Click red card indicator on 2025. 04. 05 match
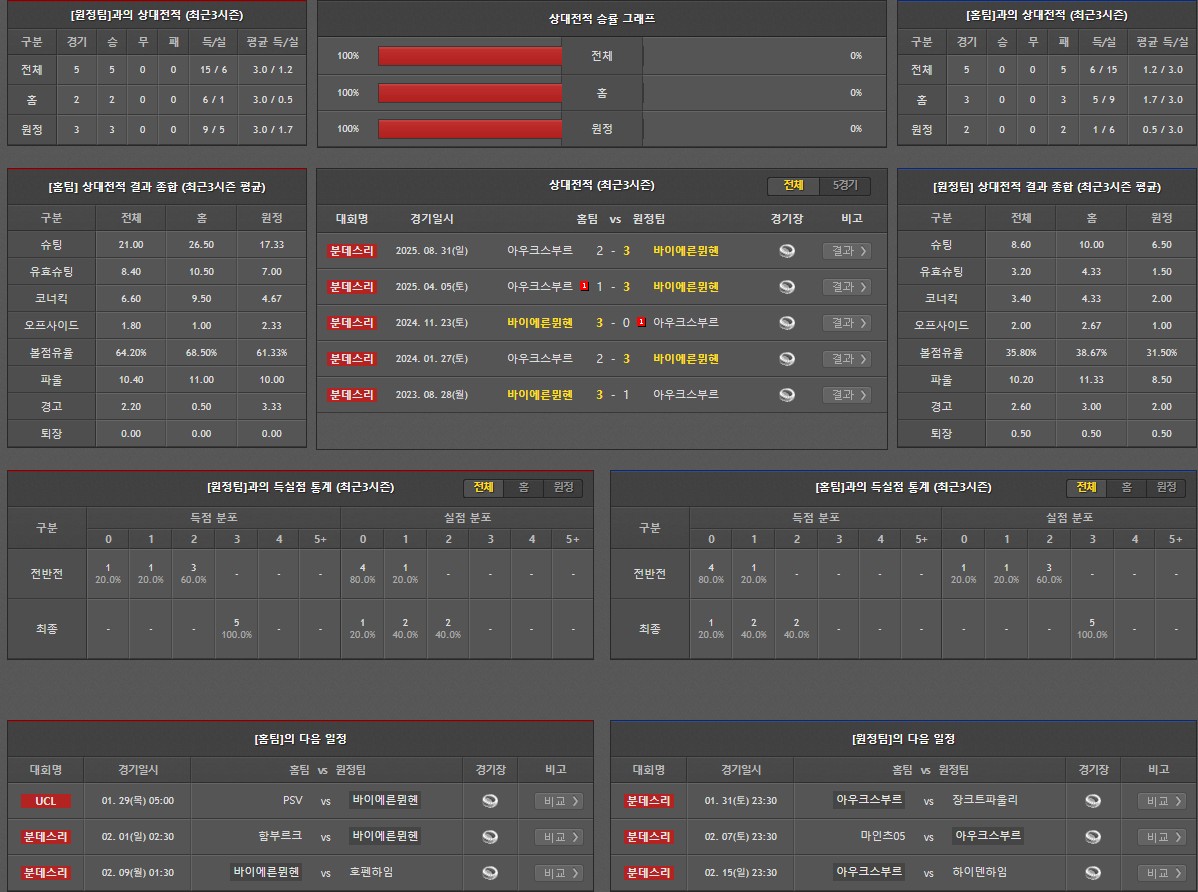The height and width of the screenshot is (892, 1198). coord(583,286)
